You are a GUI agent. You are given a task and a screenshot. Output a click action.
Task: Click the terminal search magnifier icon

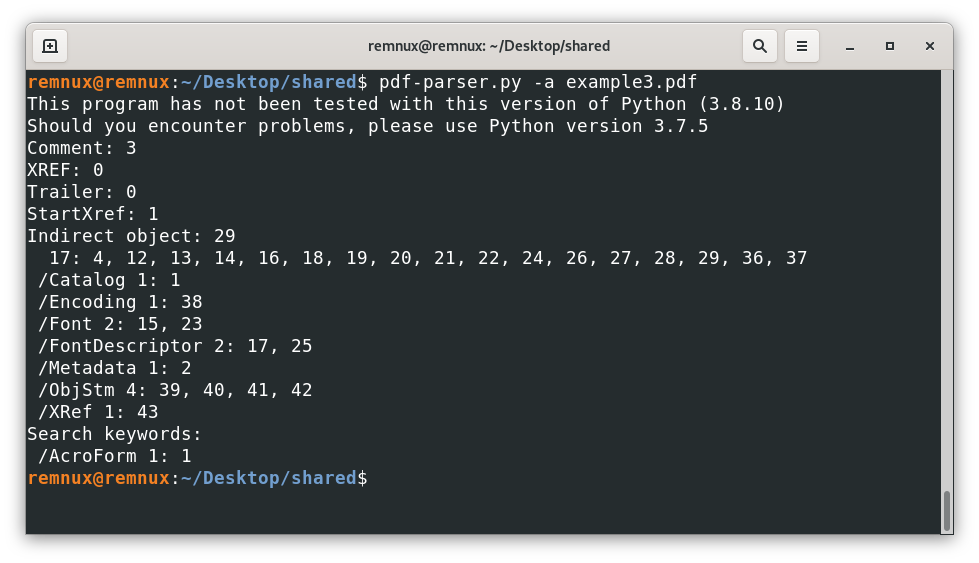[760, 46]
